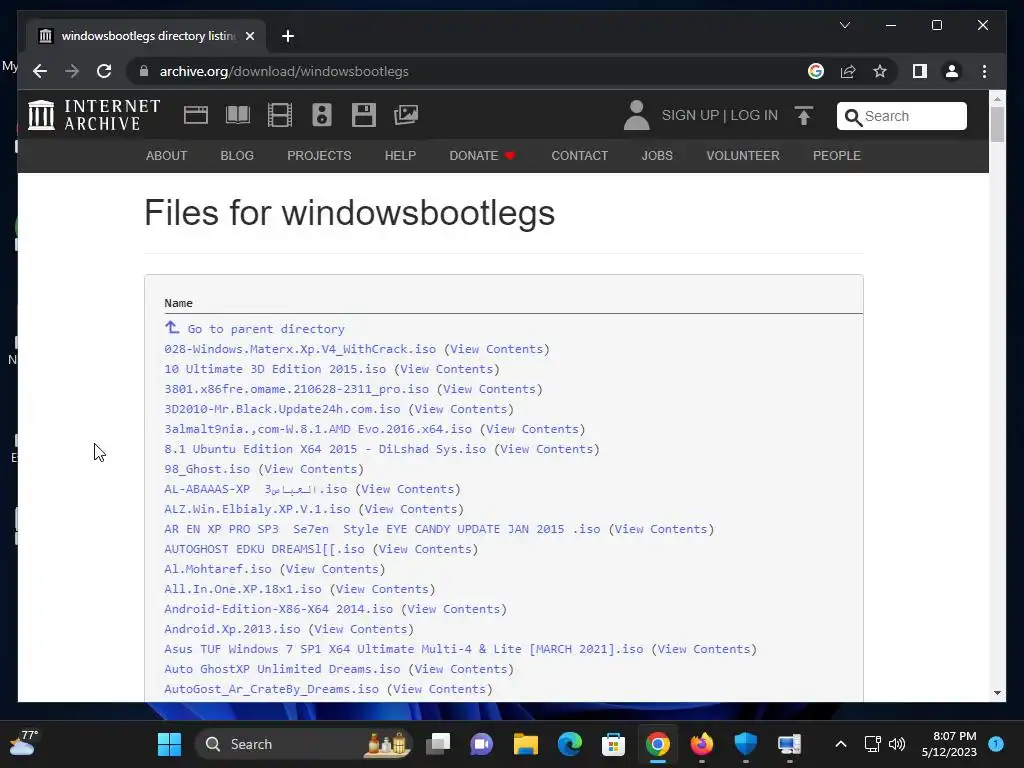Open the PEOPLE menu link
Viewport: 1024px width, 768px height.
coord(837,155)
